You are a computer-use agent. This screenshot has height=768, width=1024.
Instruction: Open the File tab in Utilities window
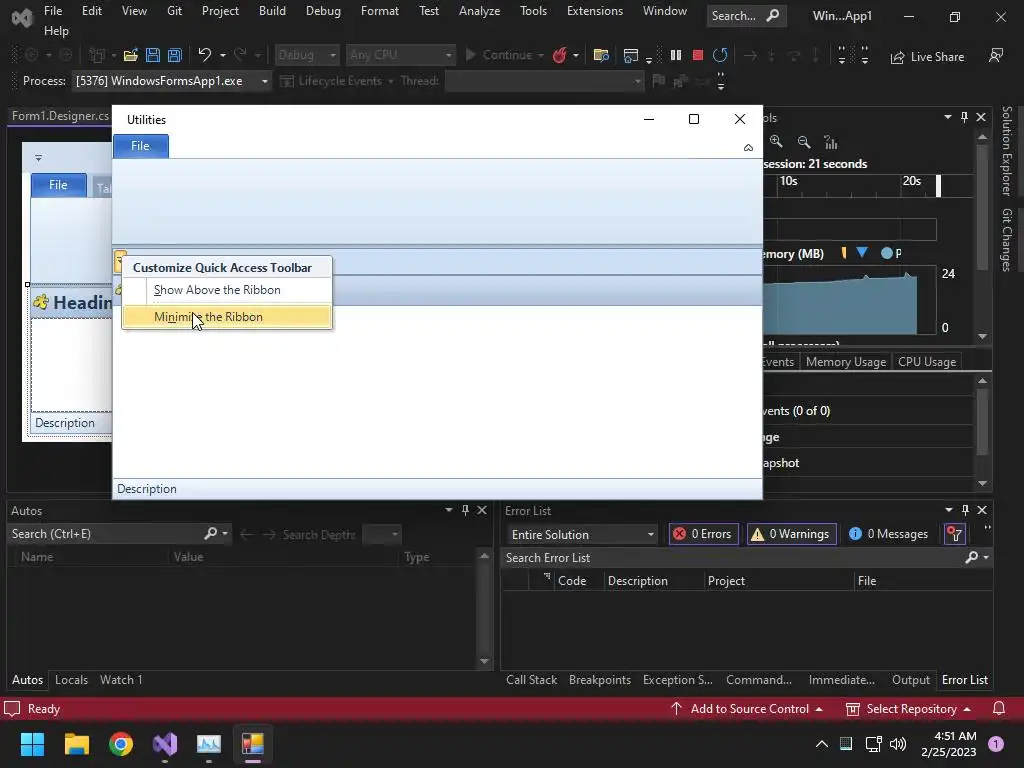click(x=140, y=146)
